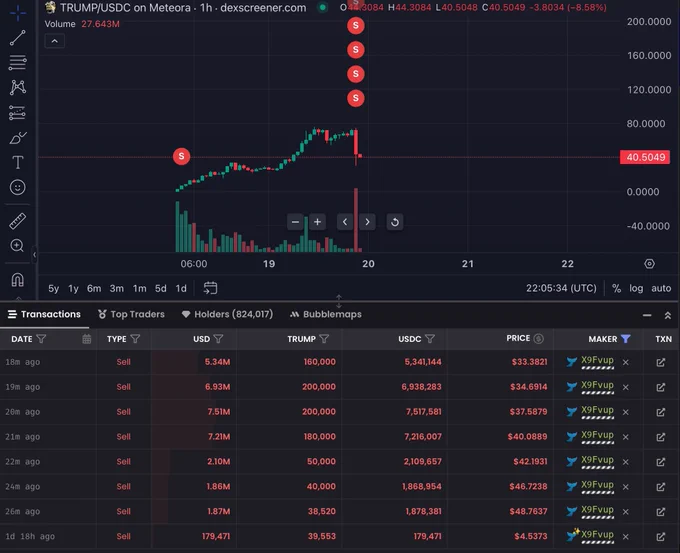680x553 pixels.
Task: Open transaction link for the 179,471 sell
Action: click(660, 537)
